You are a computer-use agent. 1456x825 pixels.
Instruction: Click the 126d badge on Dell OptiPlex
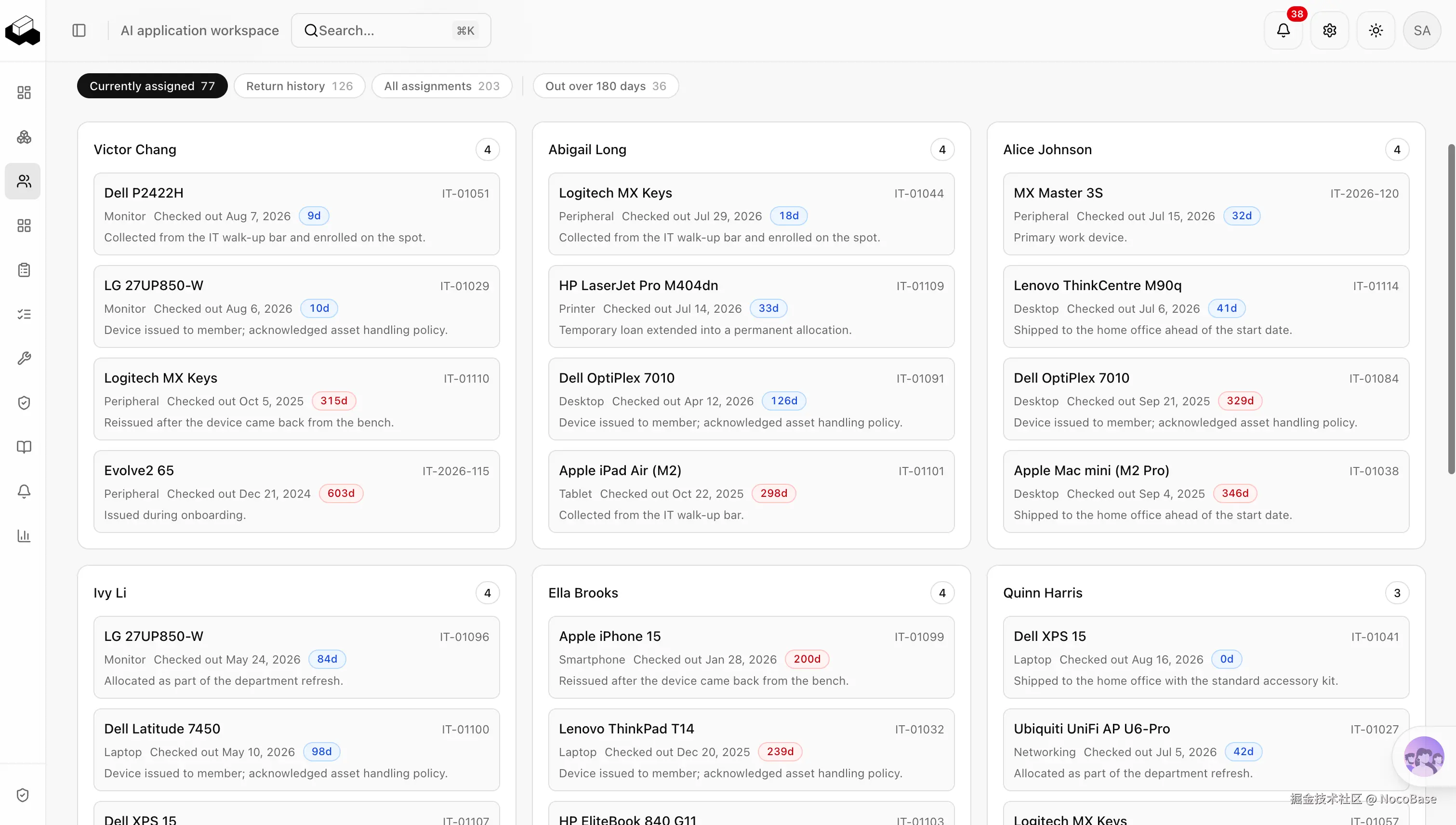coord(784,401)
